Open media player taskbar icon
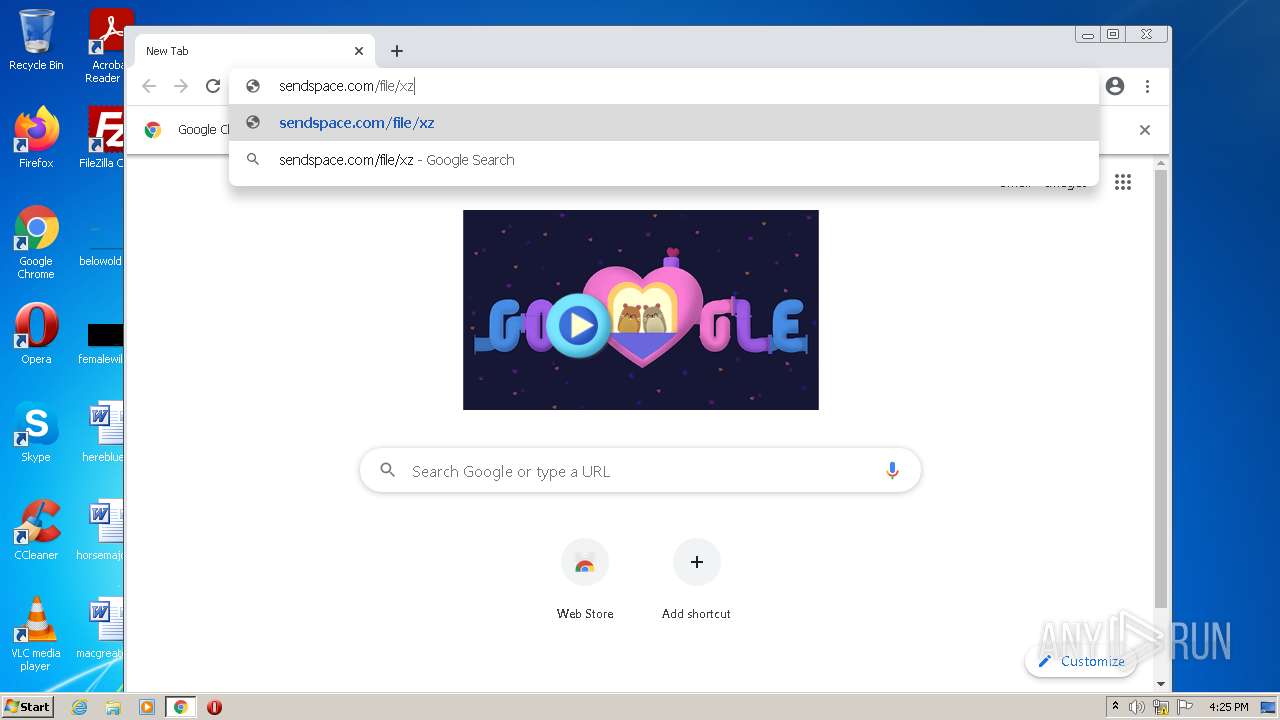This screenshot has width=1280, height=720. [x=147, y=707]
